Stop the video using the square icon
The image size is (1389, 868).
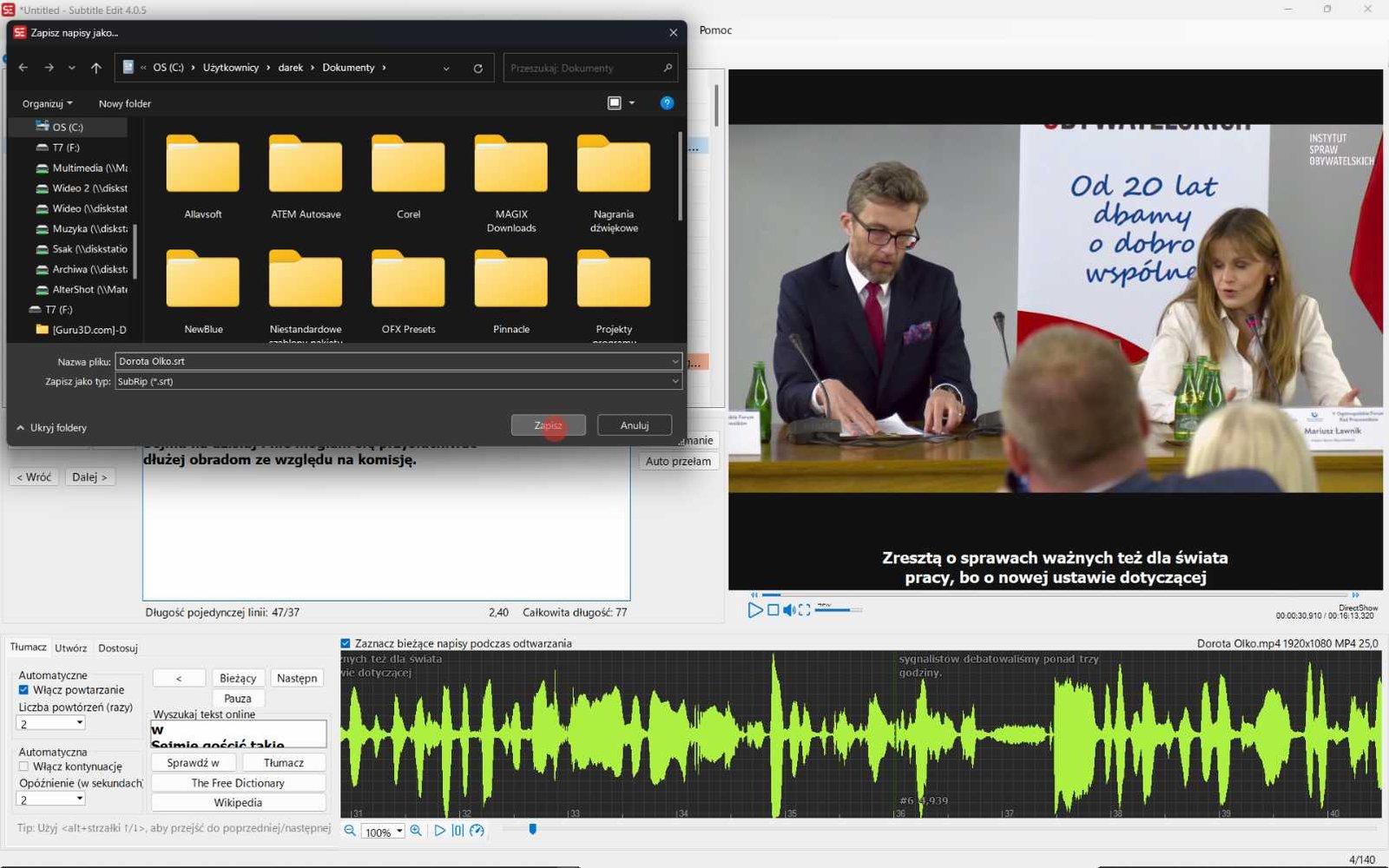[x=773, y=610]
